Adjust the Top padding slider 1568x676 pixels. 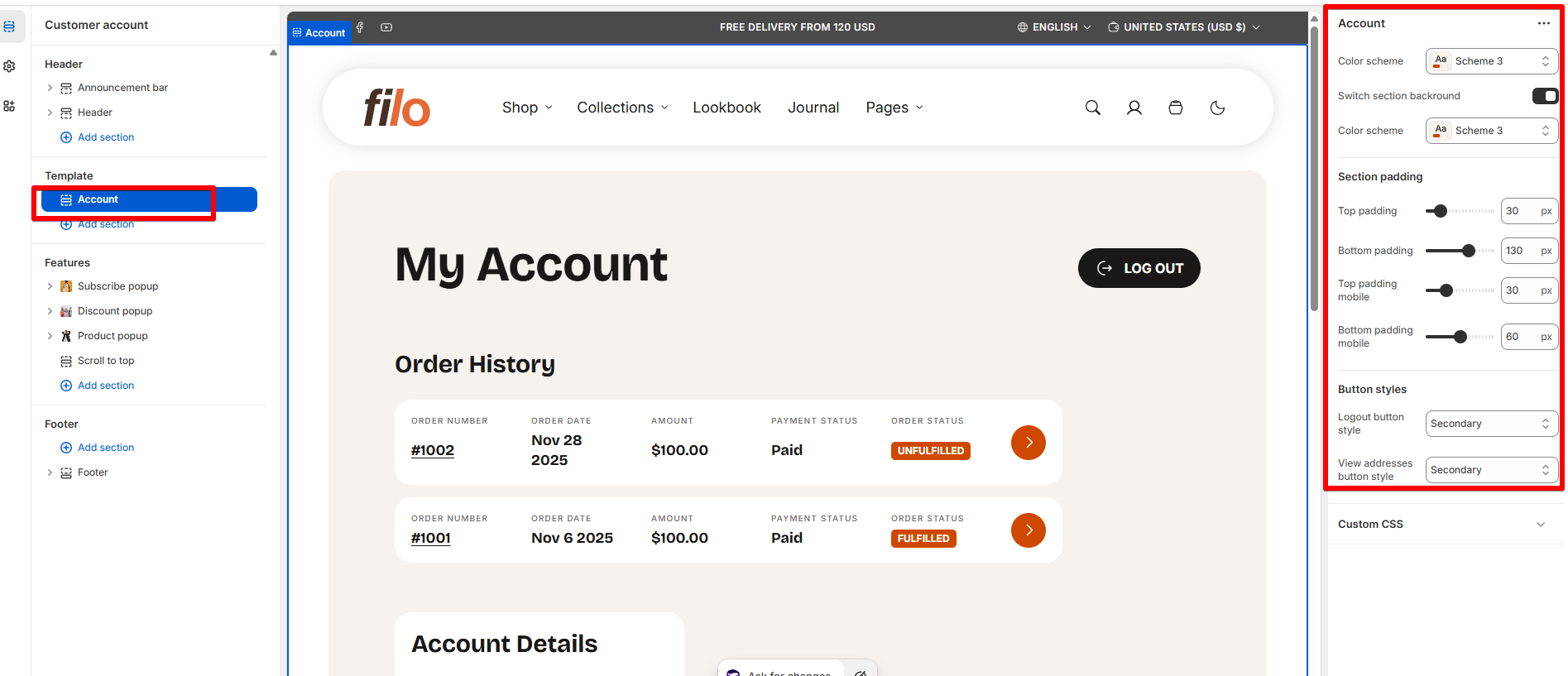1460,211
